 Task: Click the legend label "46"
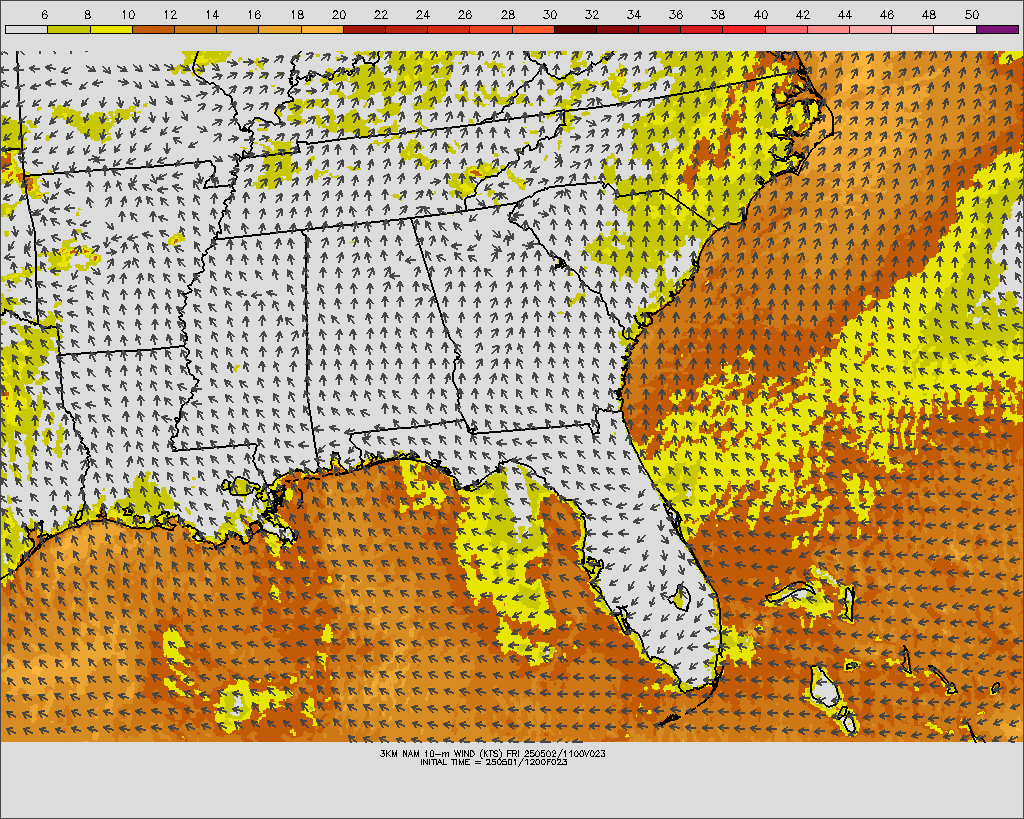886,14
